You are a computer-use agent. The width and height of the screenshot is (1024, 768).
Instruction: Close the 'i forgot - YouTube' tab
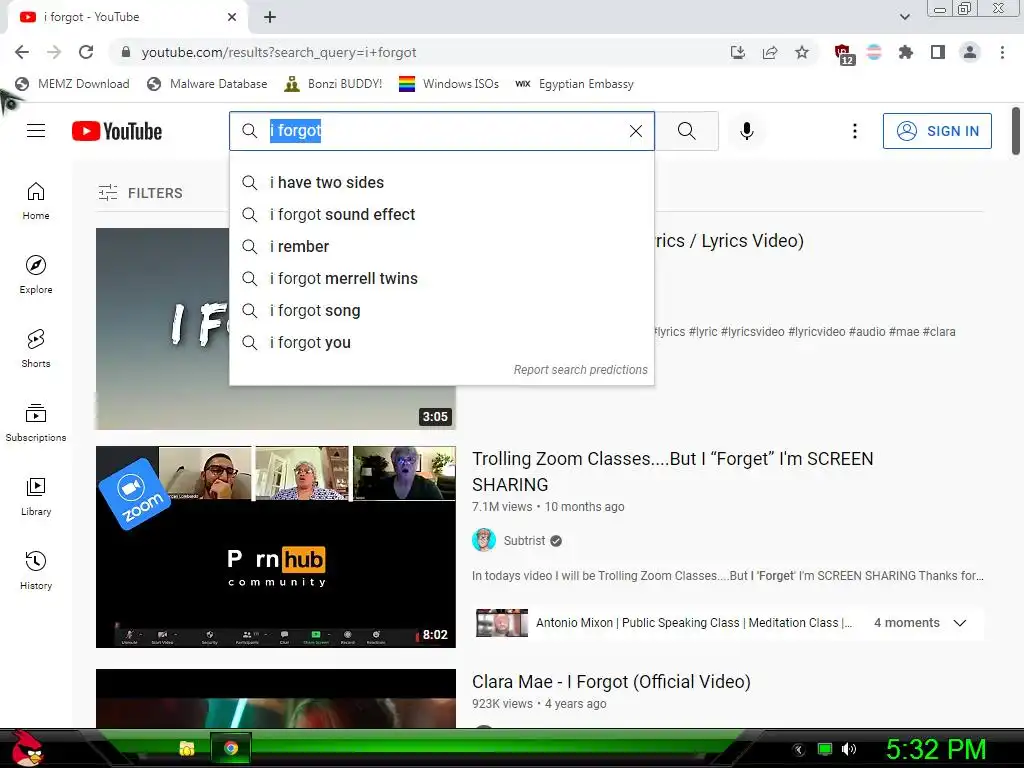tap(232, 17)
